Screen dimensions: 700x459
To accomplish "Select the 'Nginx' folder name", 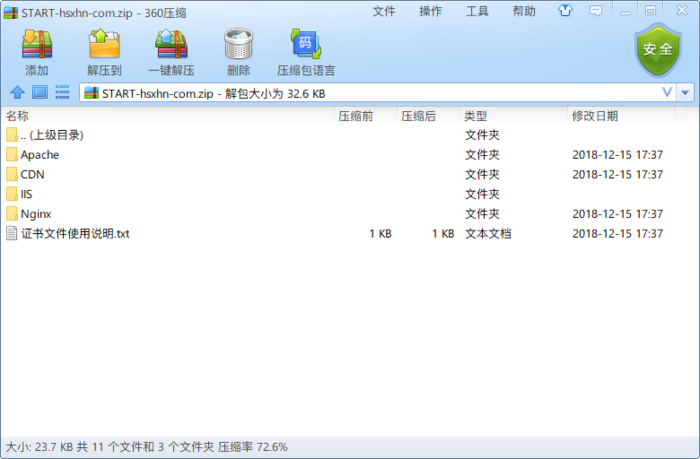I will click(36, 214).
